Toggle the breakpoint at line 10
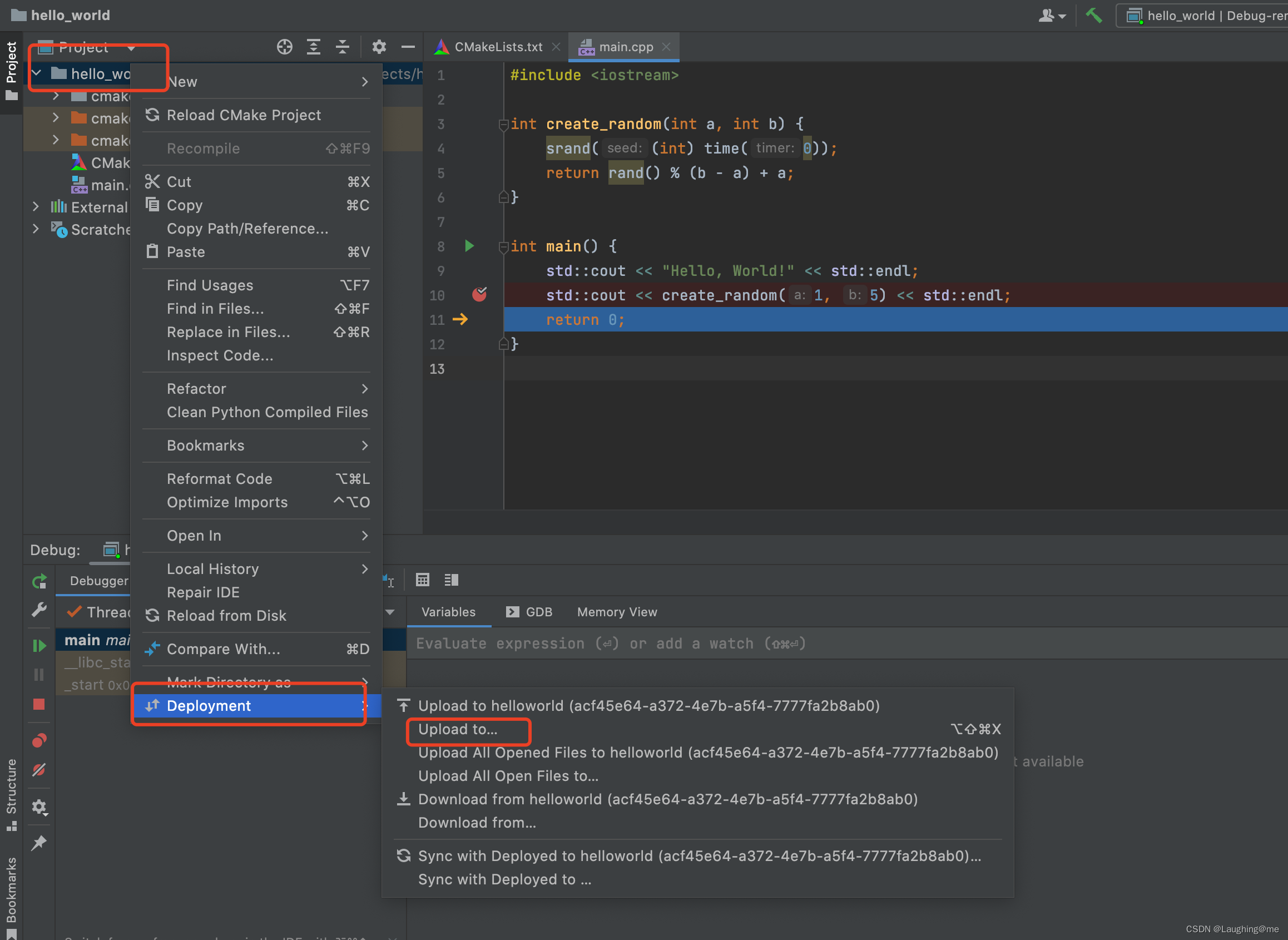1288x940 pixels. (x=479, y=294)
